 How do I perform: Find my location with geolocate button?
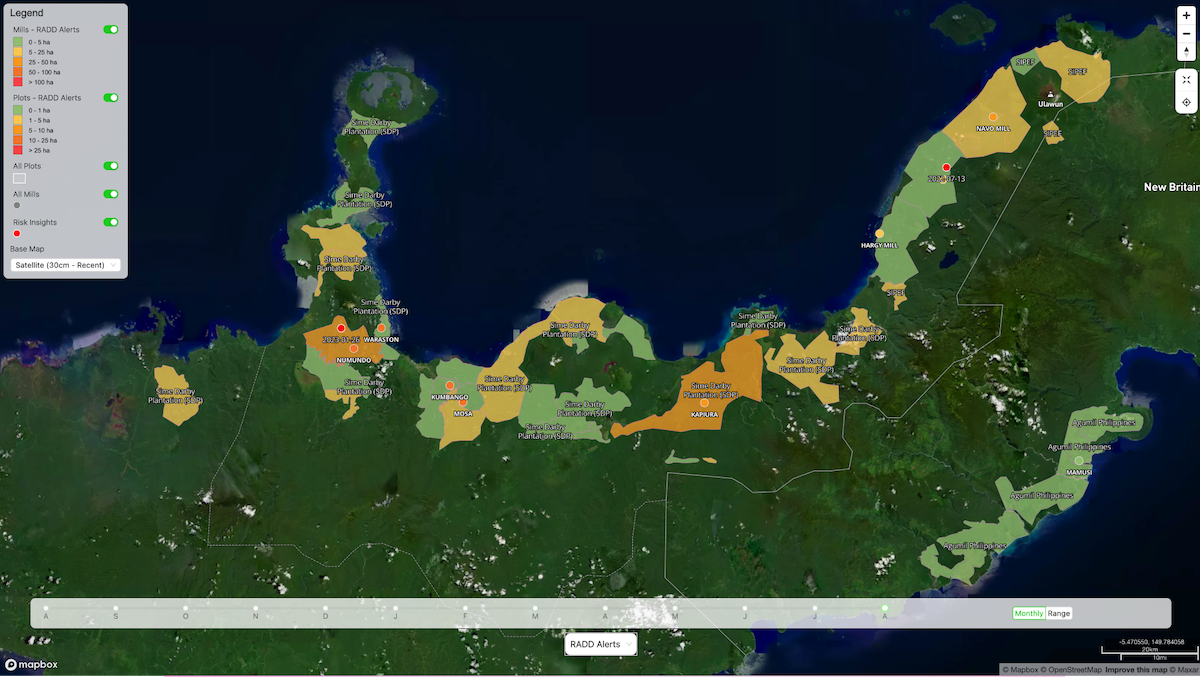point(1186,102)
